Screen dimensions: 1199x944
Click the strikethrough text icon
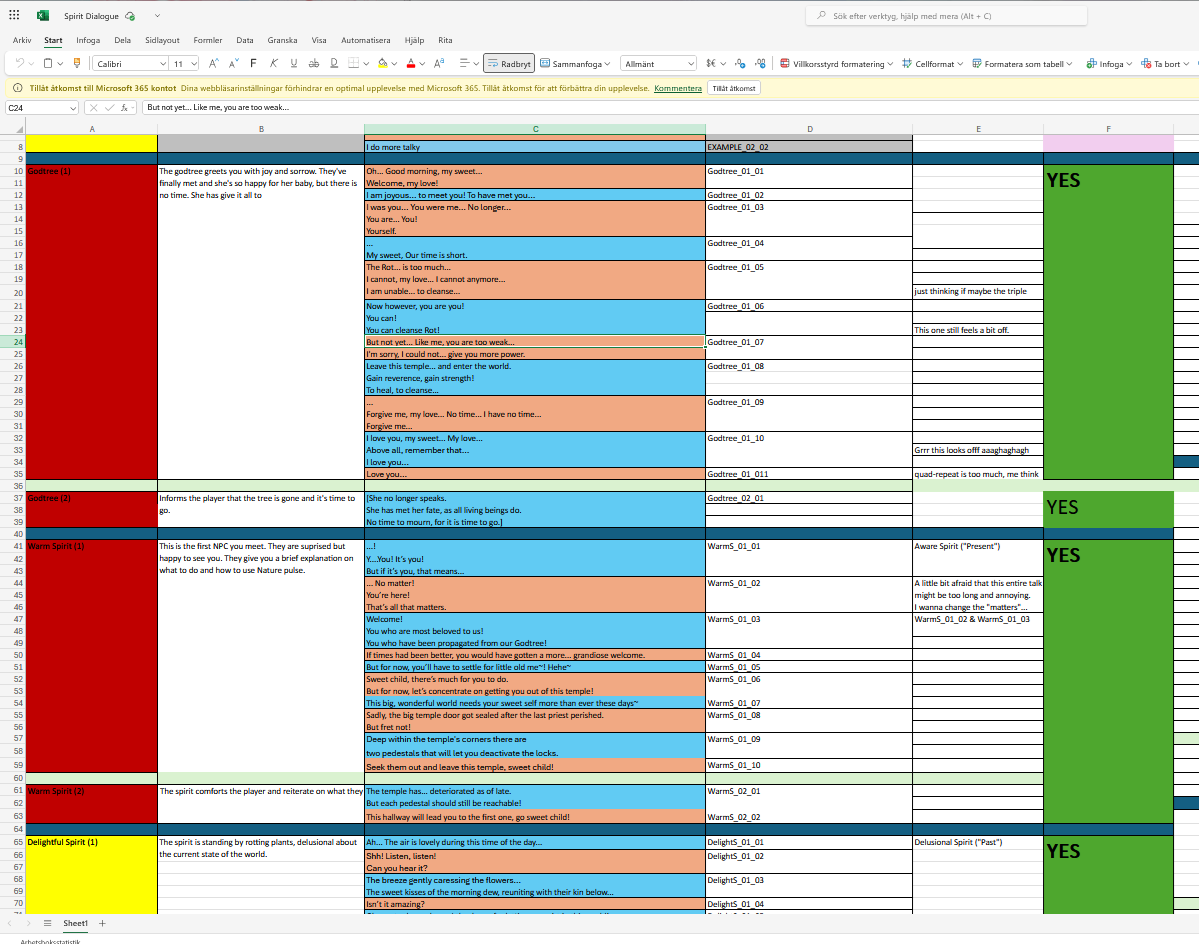314,63
